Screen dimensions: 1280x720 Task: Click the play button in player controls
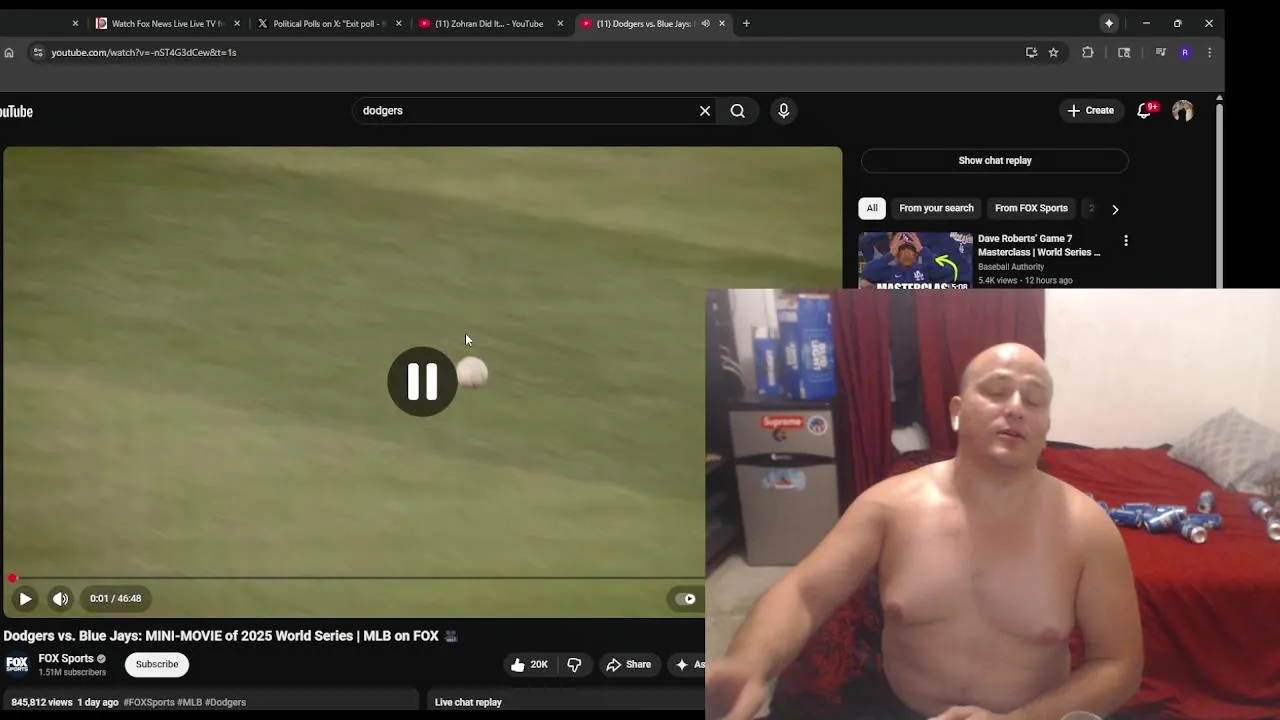(x=25, y=599)
